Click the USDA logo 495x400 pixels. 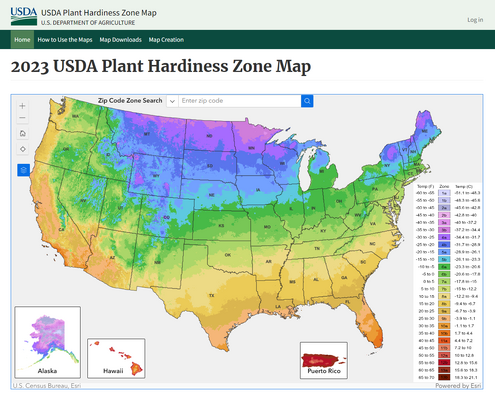pos(24,16)
